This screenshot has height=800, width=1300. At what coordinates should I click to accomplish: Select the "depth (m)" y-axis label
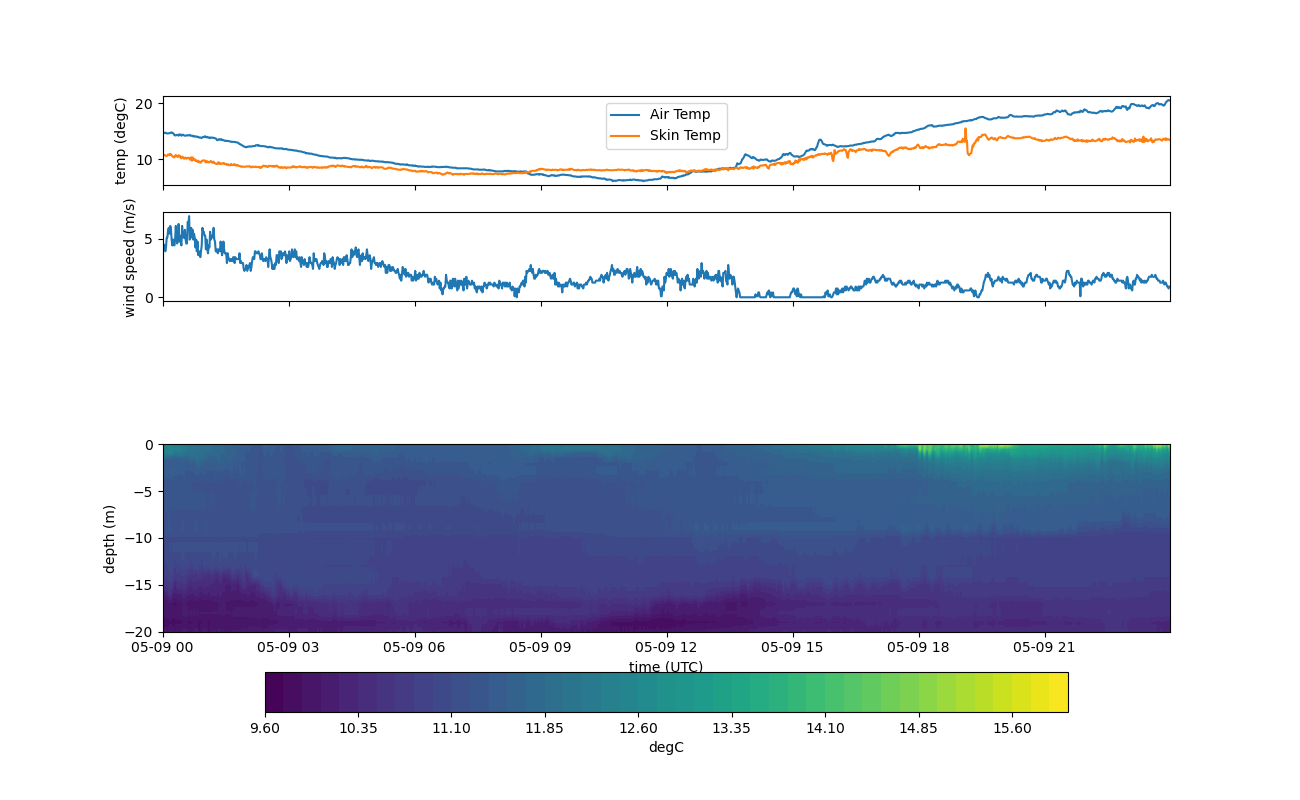[110, 538]
